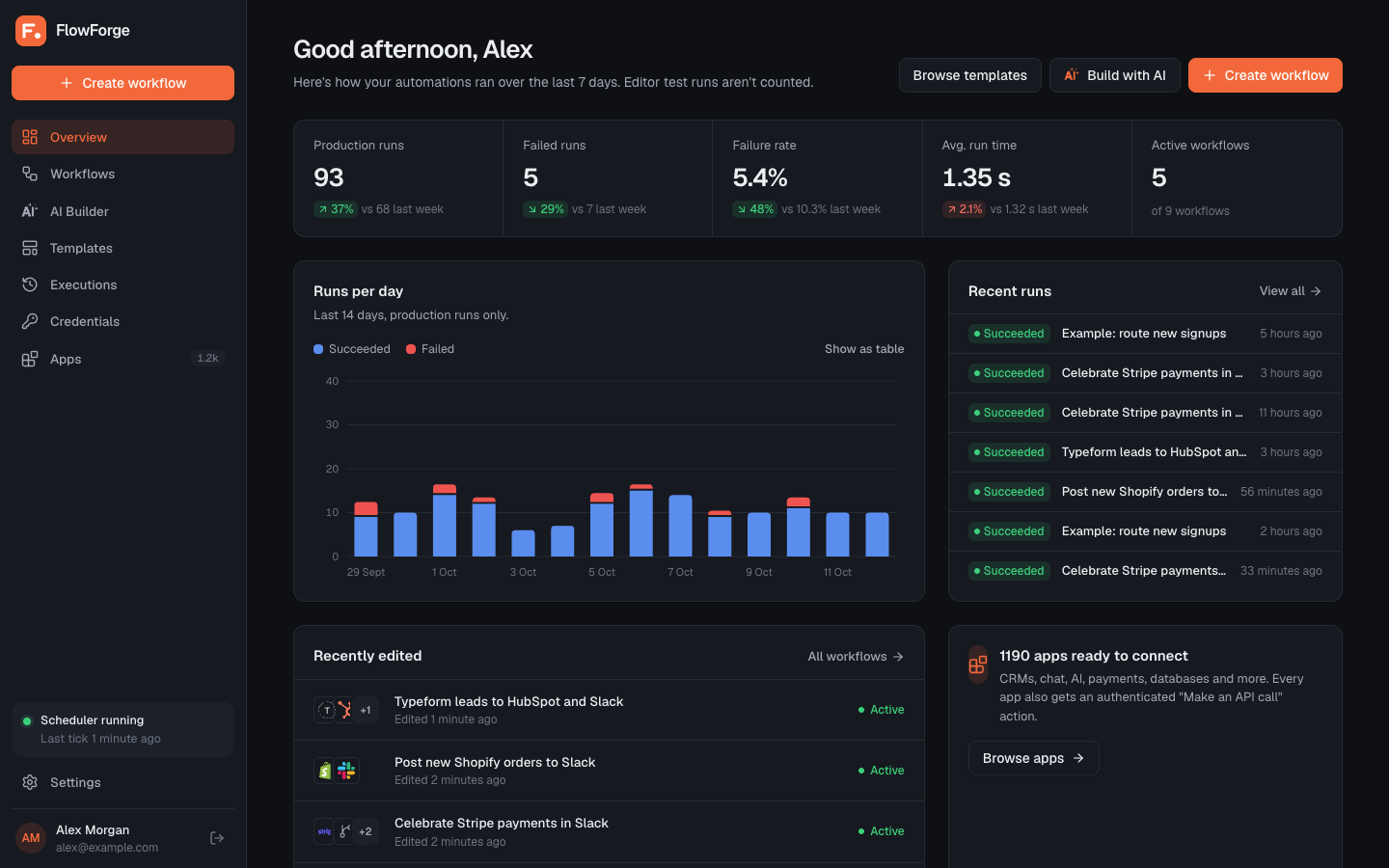Open the Stripe payments run from 11 hours ago
1389x868 pixels.
point(1145,413)
